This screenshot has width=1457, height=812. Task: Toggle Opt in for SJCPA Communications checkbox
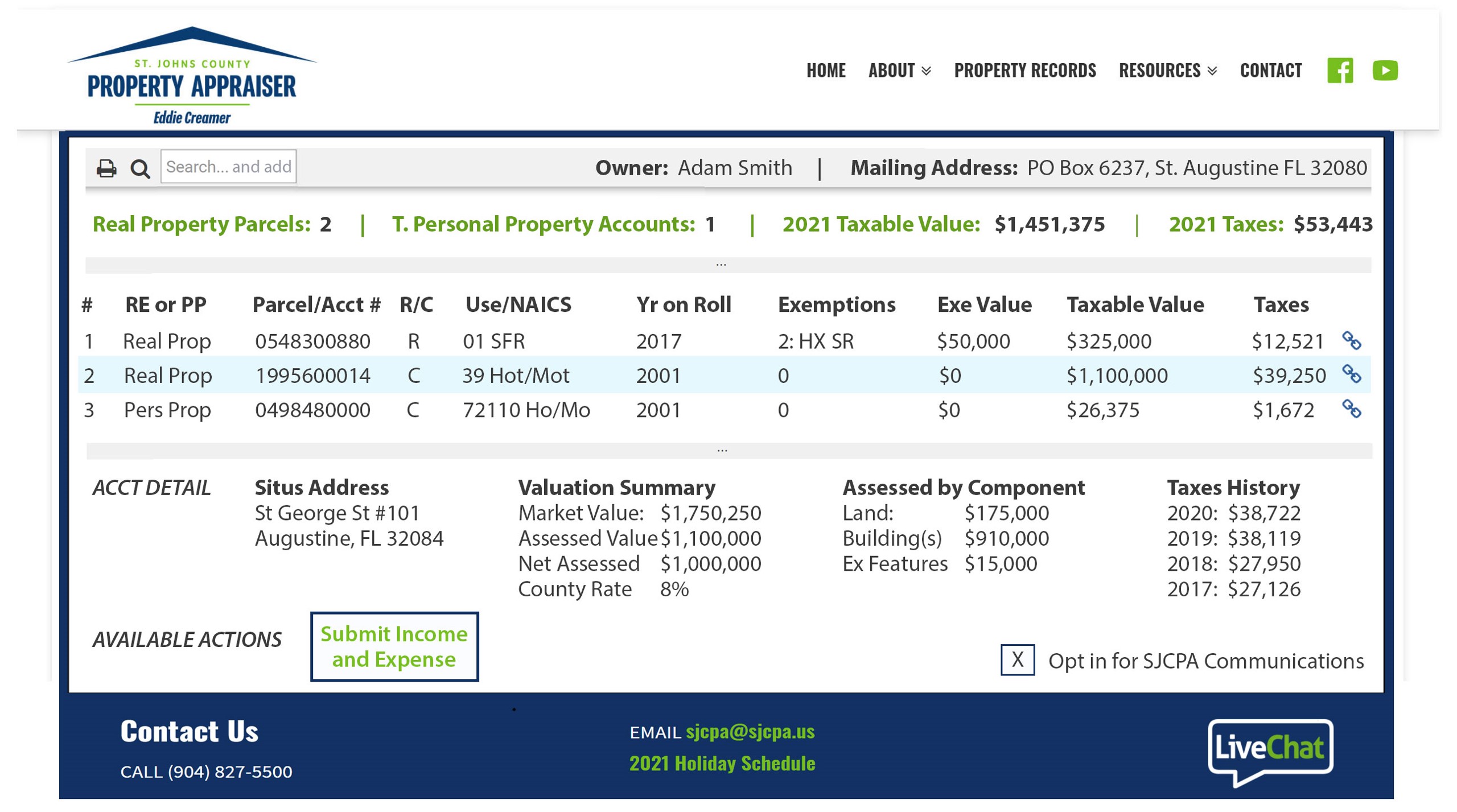pyautogui.click(x=1017, y=660)
